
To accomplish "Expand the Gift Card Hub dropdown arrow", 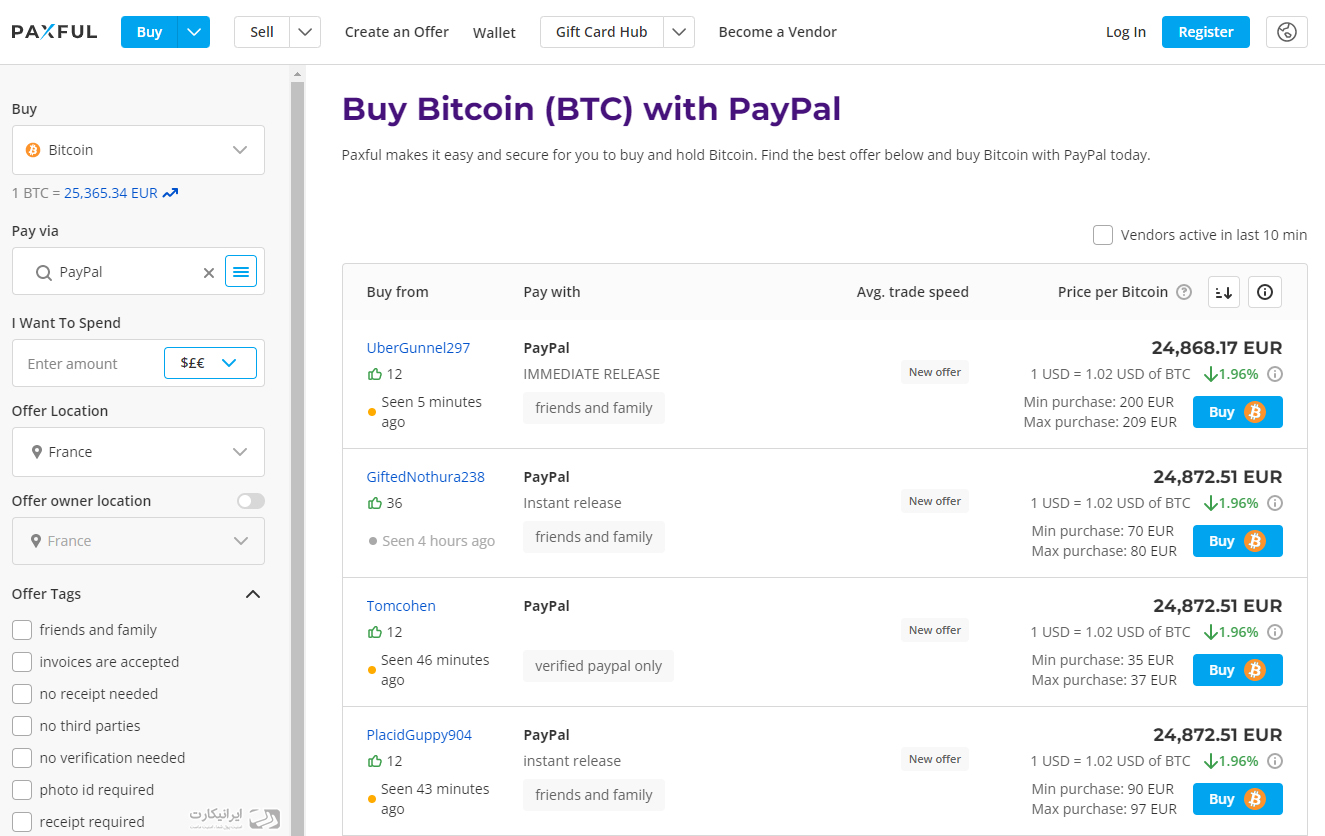I will pos(679,32).
